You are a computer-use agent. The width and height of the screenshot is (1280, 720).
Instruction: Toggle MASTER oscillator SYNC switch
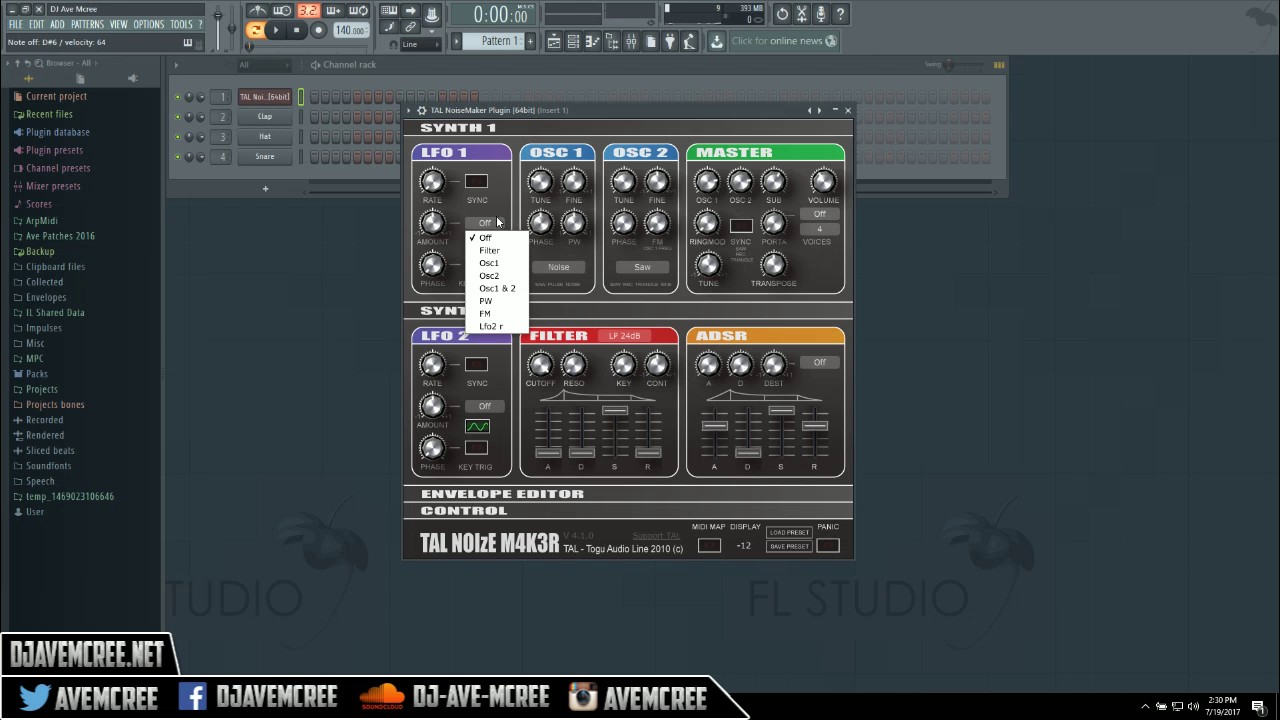tap(740, 225)
